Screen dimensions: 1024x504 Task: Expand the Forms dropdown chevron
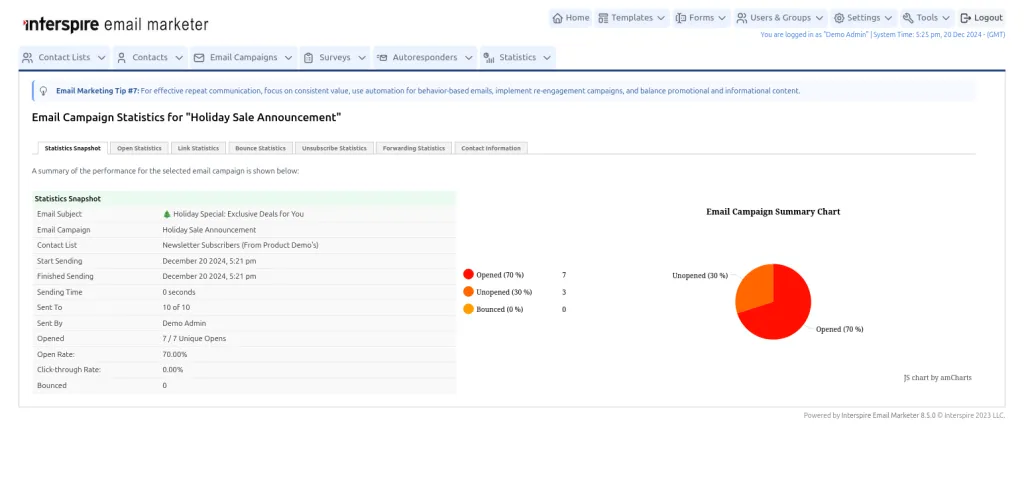[722, 18]
